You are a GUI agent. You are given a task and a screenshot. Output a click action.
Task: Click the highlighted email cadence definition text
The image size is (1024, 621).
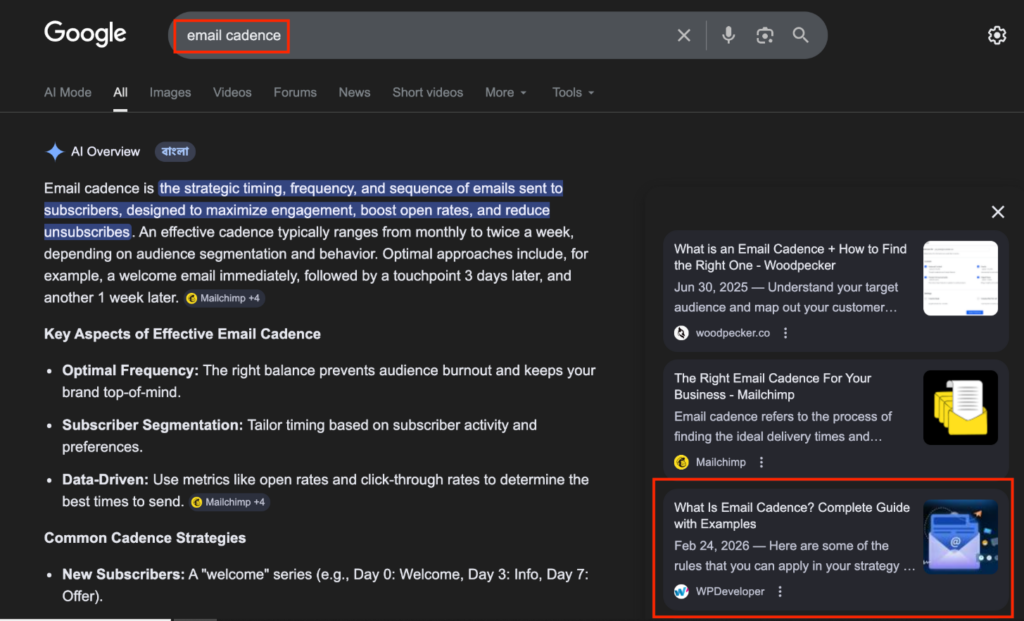tap(303, 210)
